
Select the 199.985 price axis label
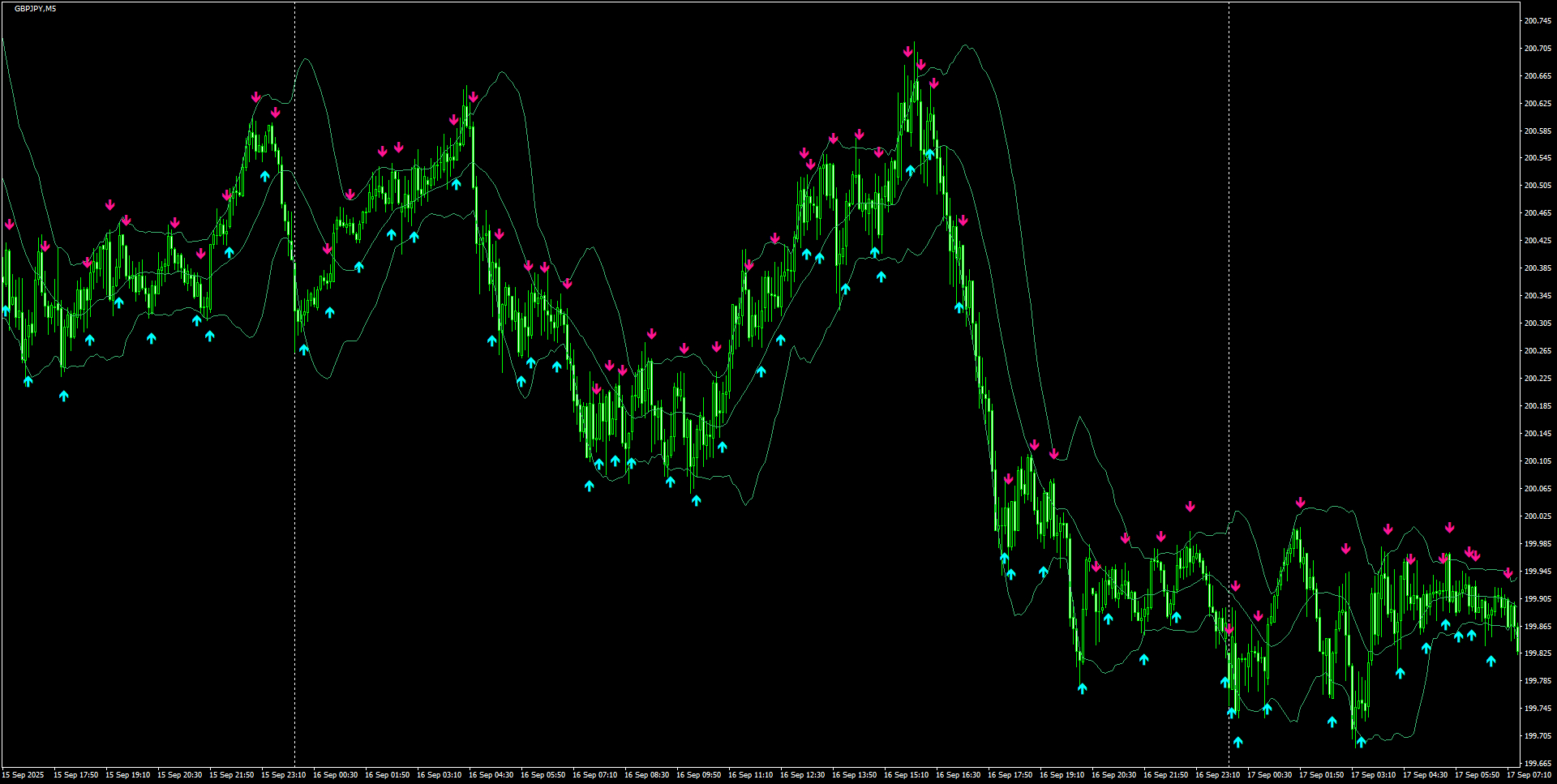(x=1538, y=544)
